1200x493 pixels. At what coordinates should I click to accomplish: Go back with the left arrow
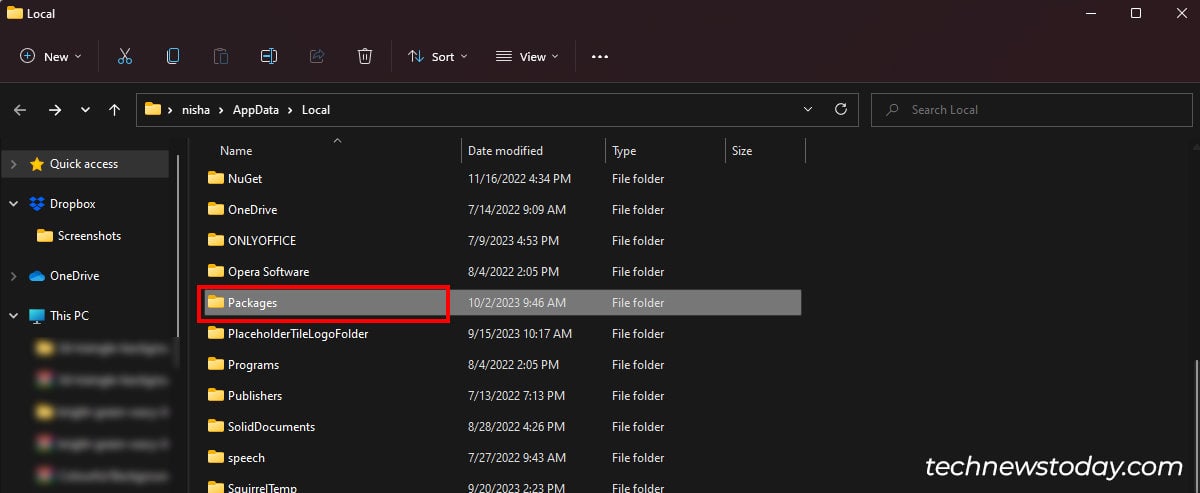pos(20,110)
